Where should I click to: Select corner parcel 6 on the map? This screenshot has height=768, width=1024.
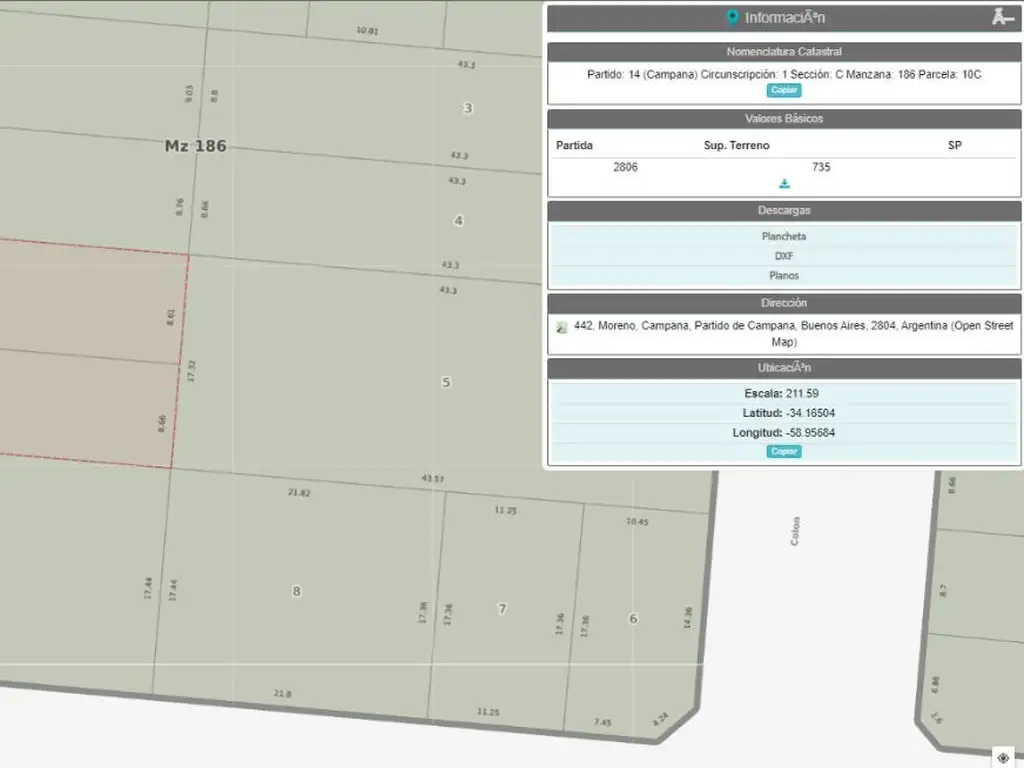pyautogui.click(x=633, y=618)
